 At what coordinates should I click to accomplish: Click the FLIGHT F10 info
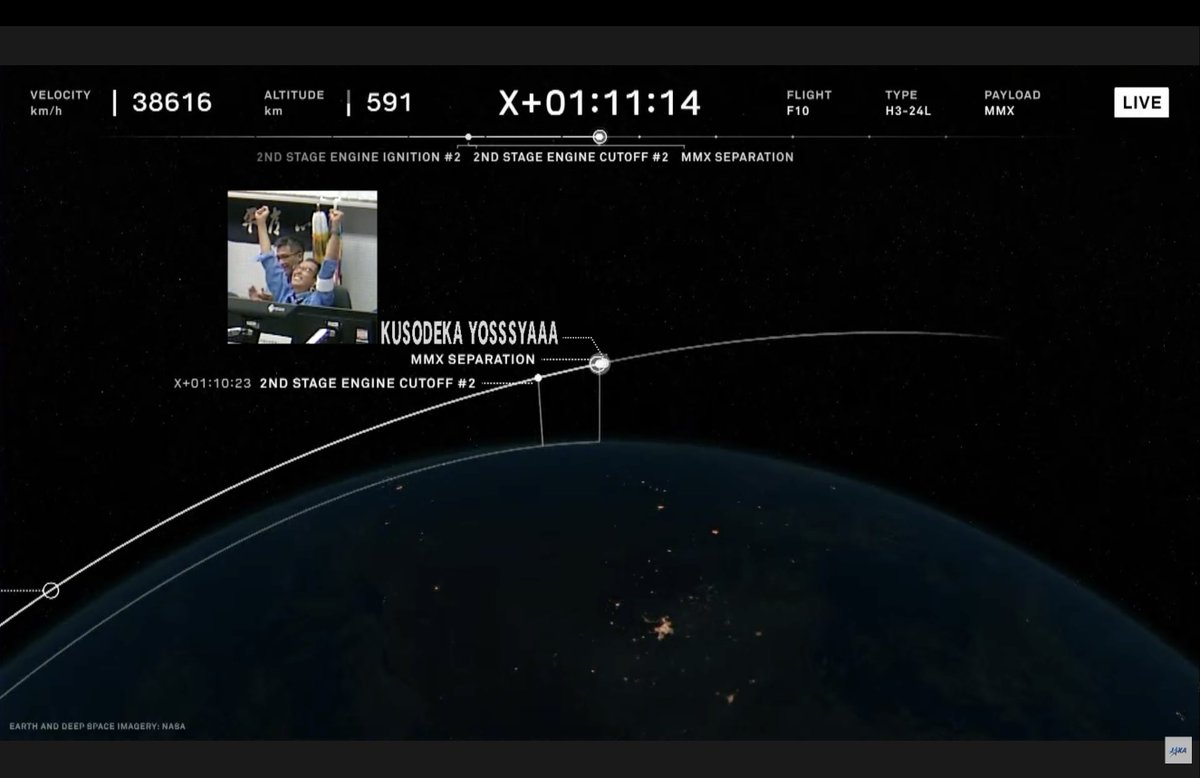point(809,103)
